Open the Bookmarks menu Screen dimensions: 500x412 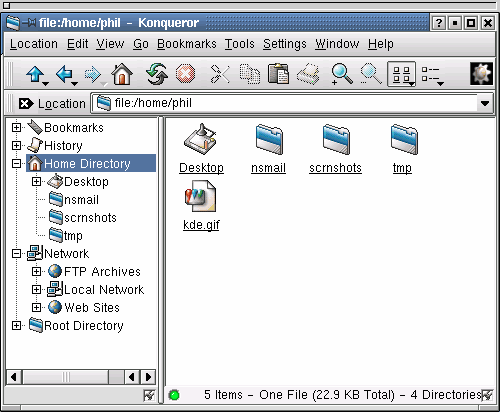[187, 44]
